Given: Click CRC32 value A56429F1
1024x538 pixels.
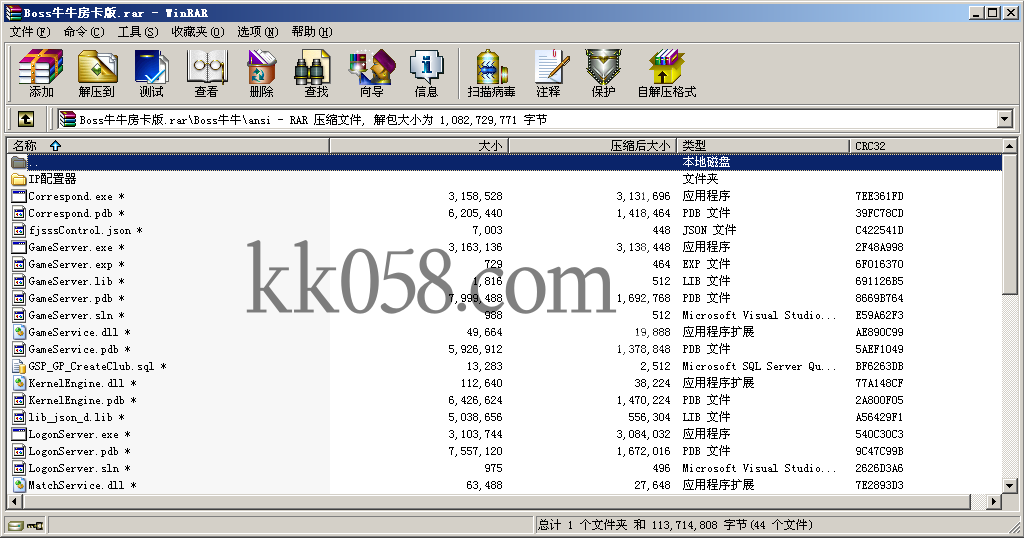Looking at the screenshot, I should (879, 417).
